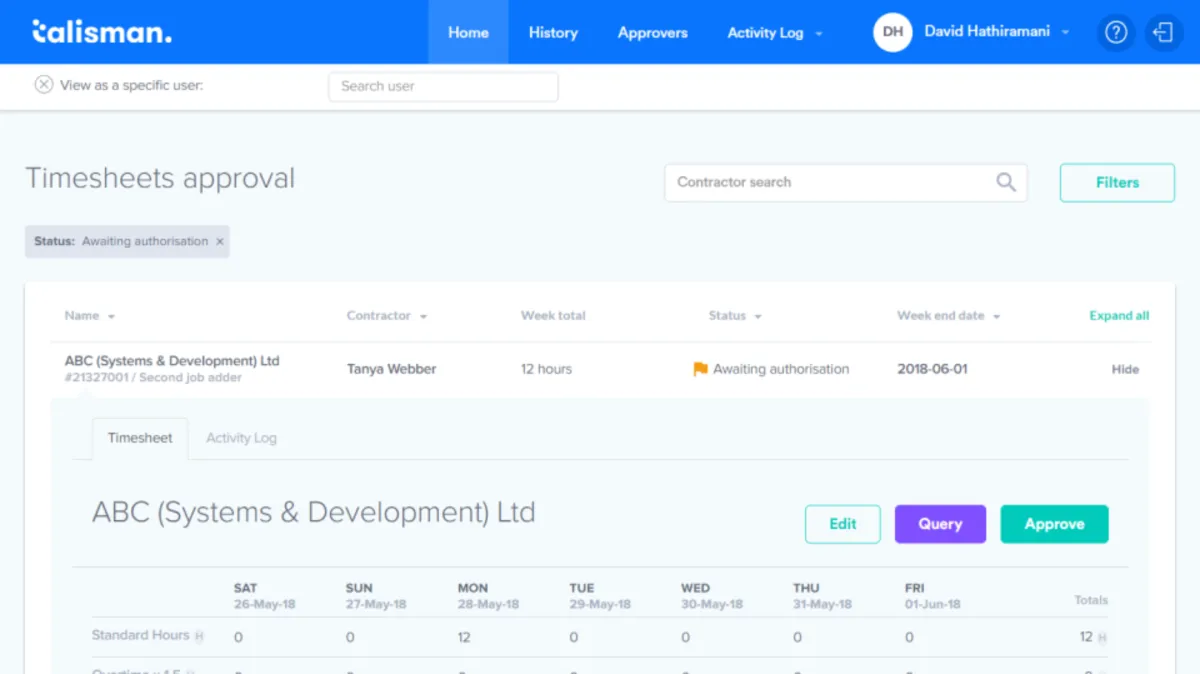The height and width of the screenshot is (674, 1200).
Task: Go to the Approvers page
Action: 652,33
